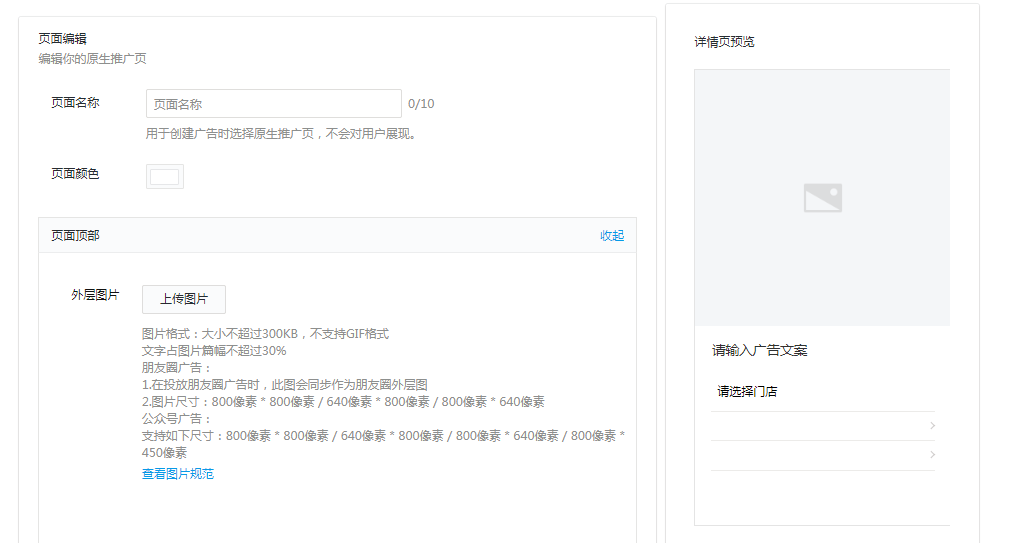The width and height of the screenshot is (1021, 543).
Task: Click the 页面颜色 label
Action: 75,174
